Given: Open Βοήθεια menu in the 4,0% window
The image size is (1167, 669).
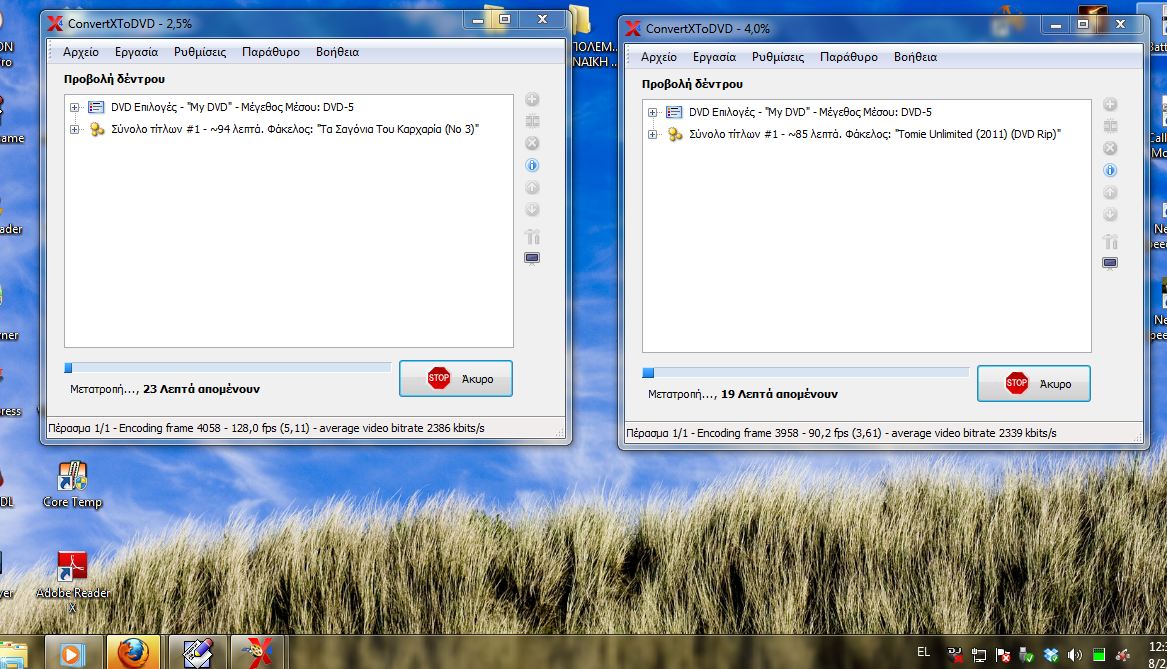Looking at the screenshot, I should coord(915,57).
